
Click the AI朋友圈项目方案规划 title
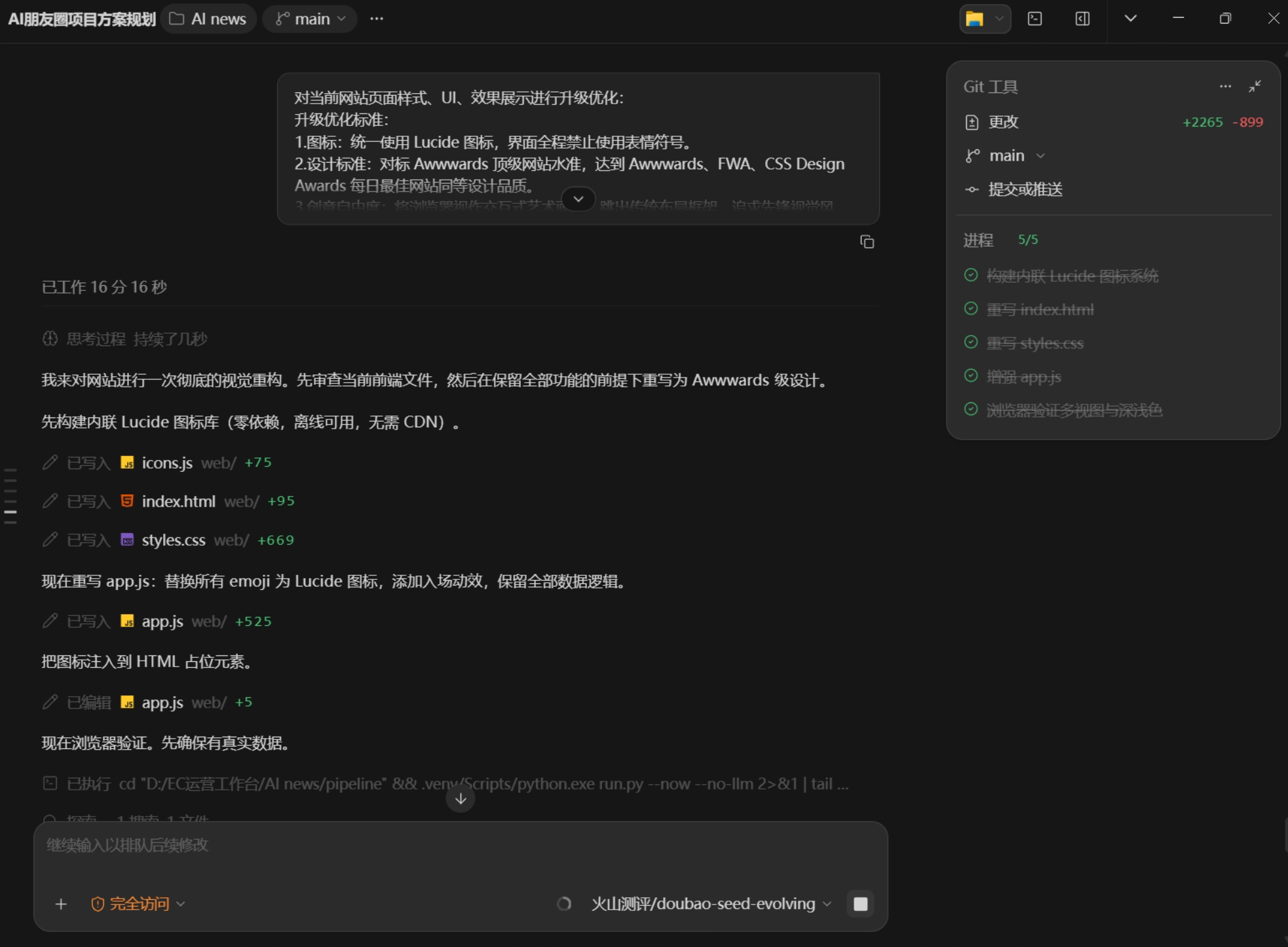click(82, 19)
